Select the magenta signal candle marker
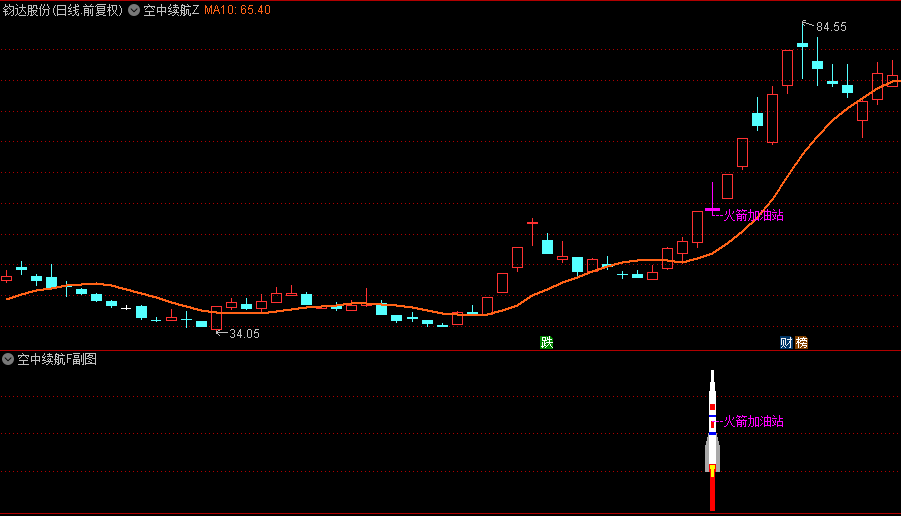The width and height of the screenshot is (901, 516). (x=713, y=199)
